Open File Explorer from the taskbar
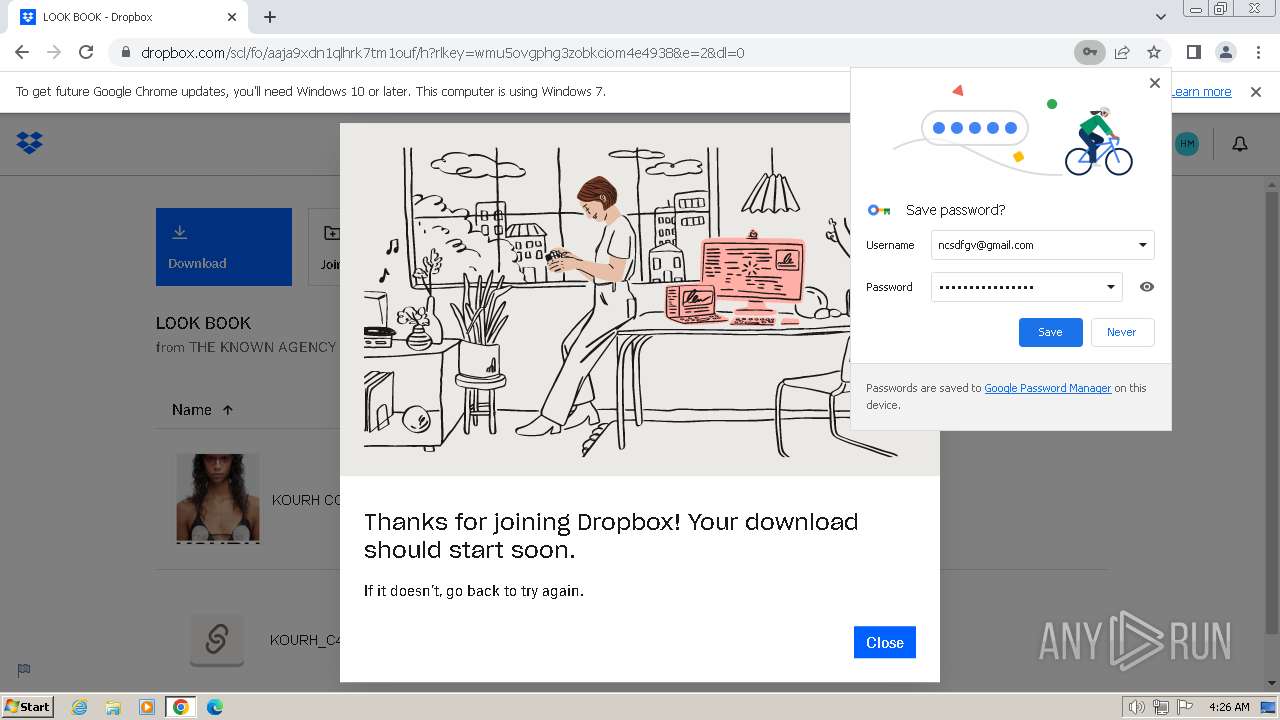 (x=113, y=707)
